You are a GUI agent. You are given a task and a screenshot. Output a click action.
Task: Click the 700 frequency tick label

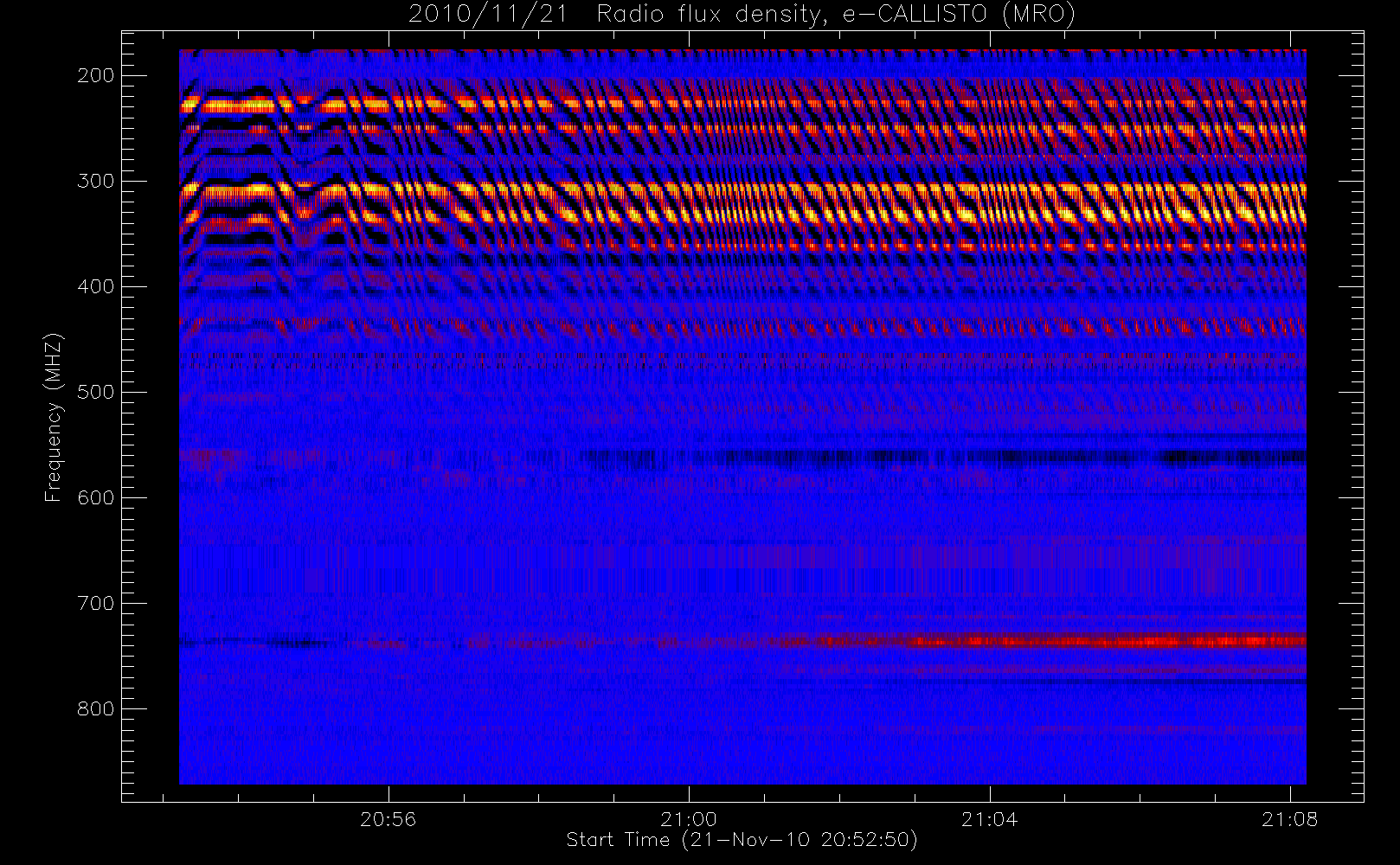tap(95, 603)
